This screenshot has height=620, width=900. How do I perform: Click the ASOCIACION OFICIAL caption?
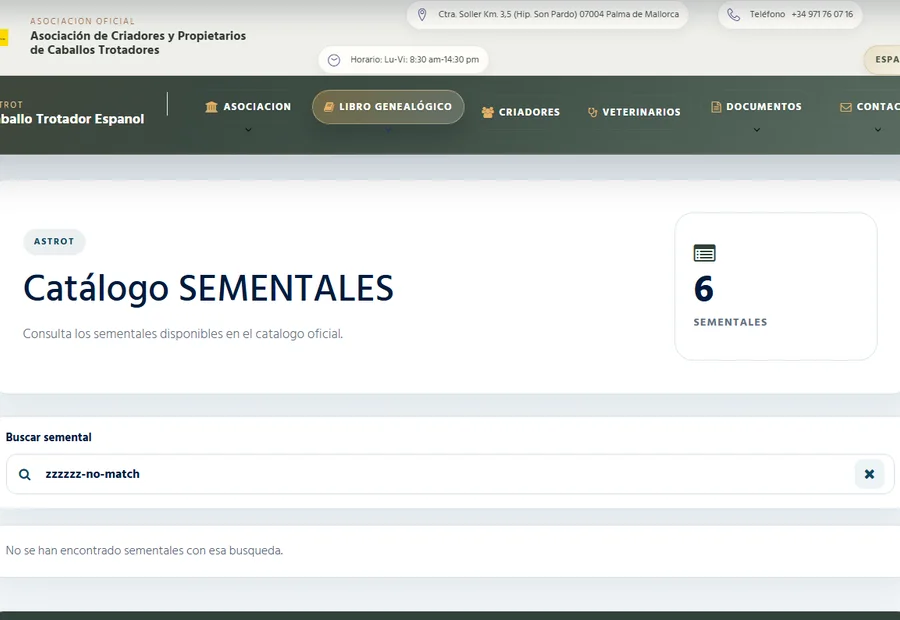click(x=83, y=21)
